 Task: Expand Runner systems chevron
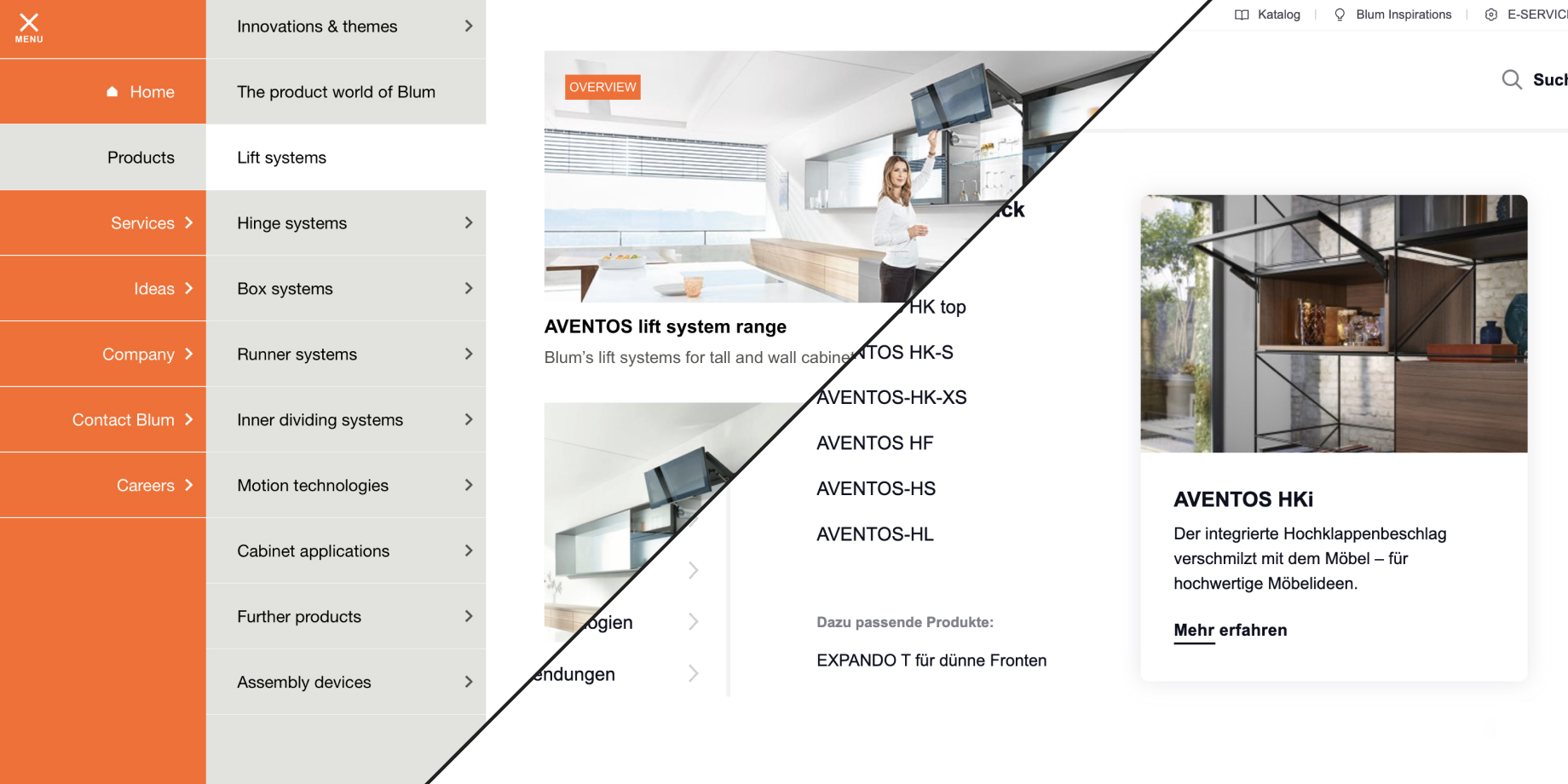[469, 354]
